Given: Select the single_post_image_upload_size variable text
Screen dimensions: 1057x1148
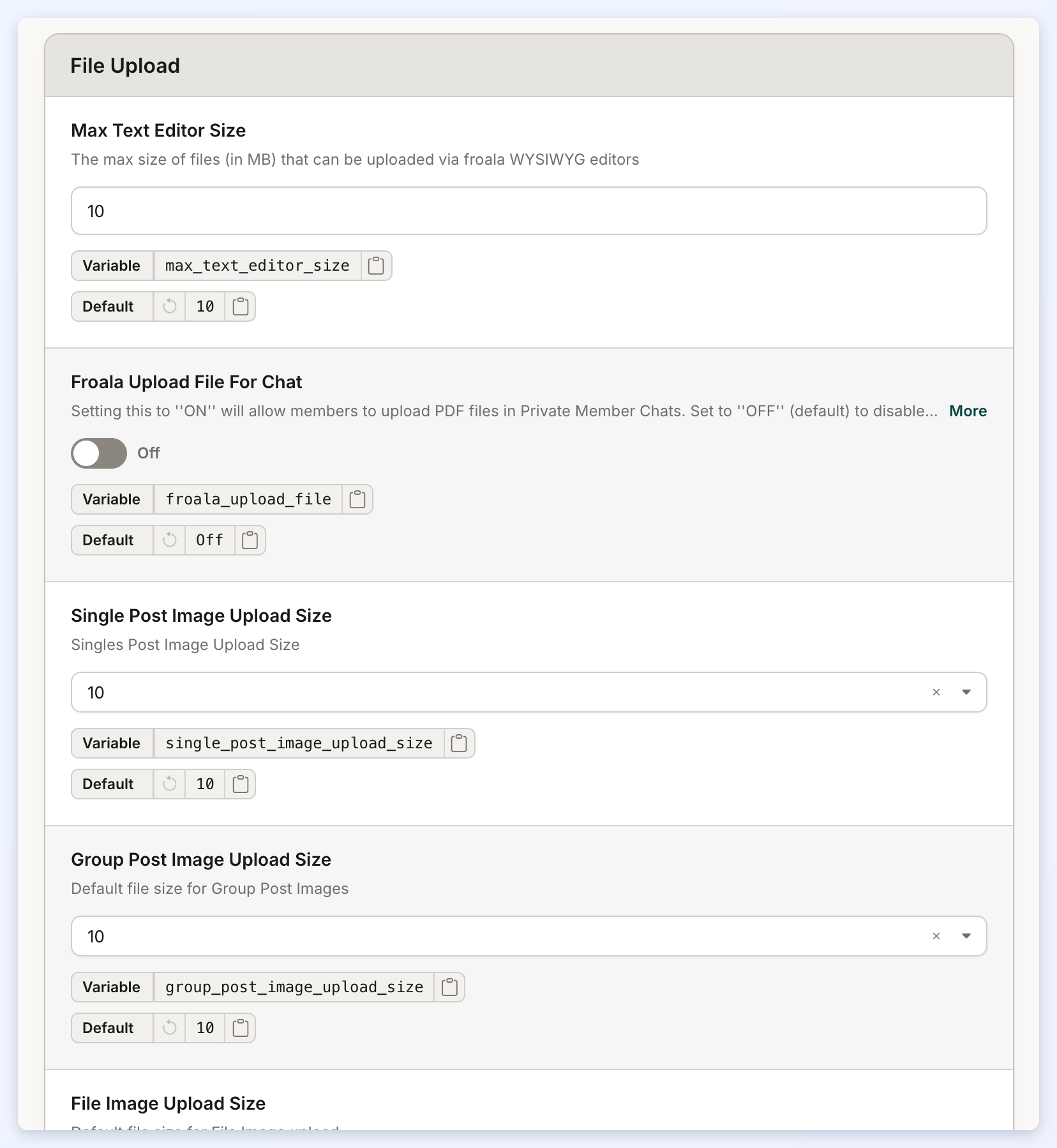Looking at the screenshot, I should 299,743.
